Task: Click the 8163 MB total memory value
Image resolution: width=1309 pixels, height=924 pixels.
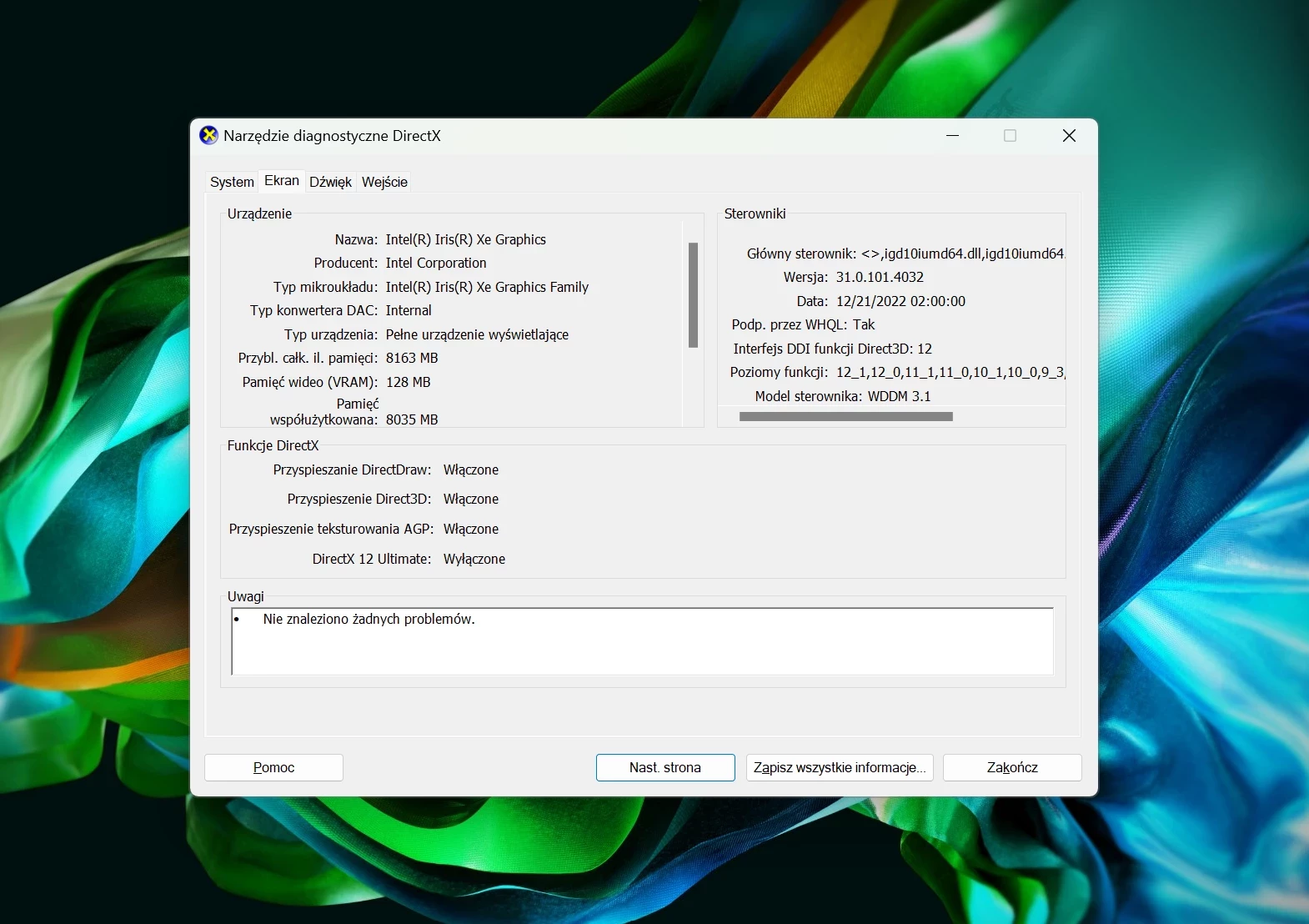Action: [x=412, y=358]
